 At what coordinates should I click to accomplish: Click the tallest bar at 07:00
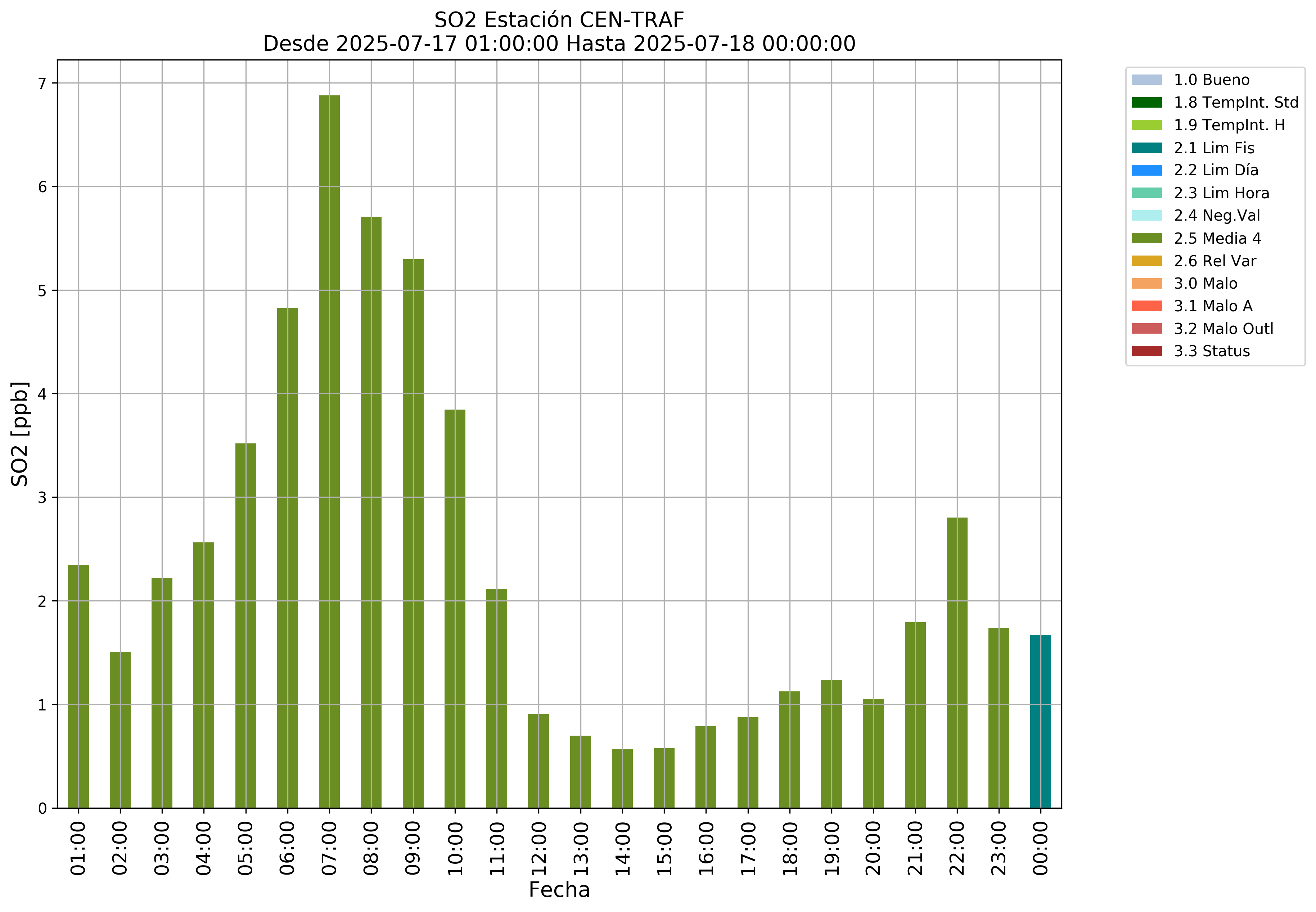click(329, 451)
